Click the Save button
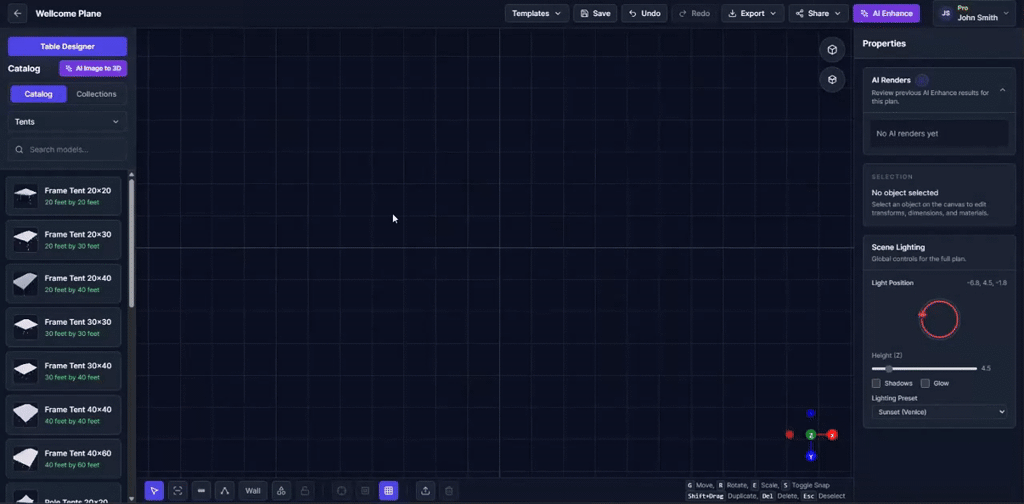Screen dimensions: 1024x504 (x=595, y=13)
